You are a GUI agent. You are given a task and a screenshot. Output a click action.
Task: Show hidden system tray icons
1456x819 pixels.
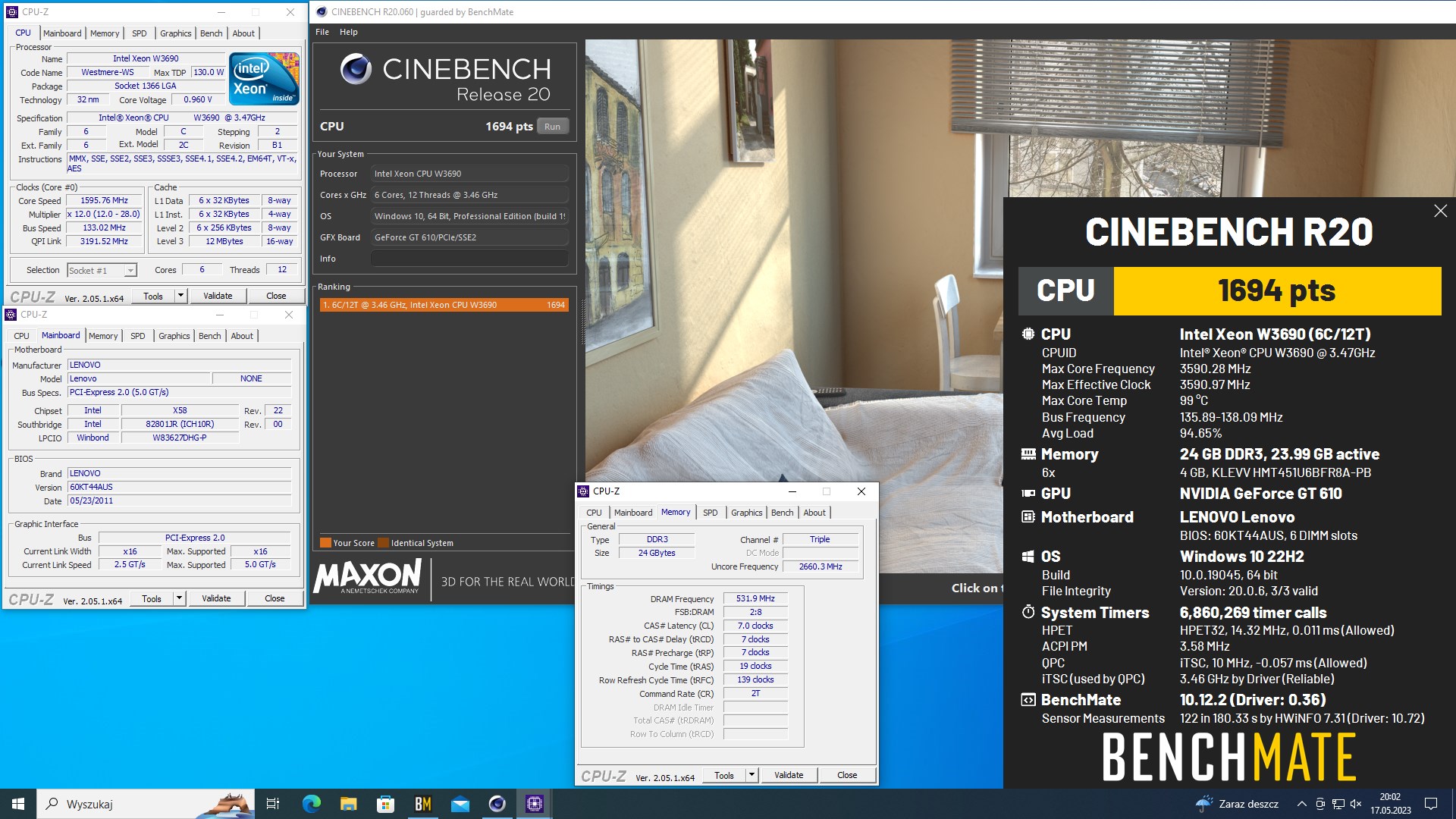pyautogui.click(x=1301, y=804)
